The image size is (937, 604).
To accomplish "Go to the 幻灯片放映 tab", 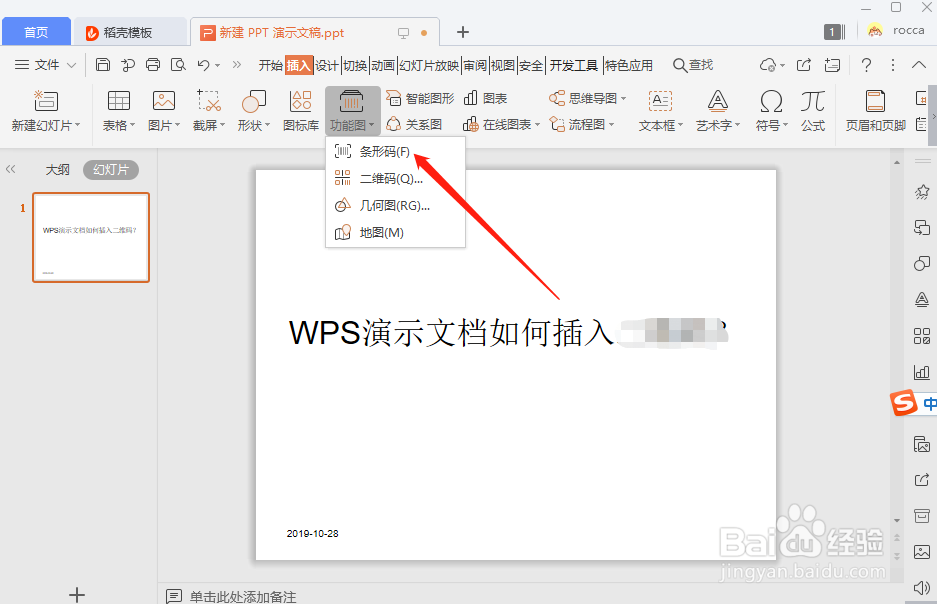I will pyautogui.click(x=429, y=65).
